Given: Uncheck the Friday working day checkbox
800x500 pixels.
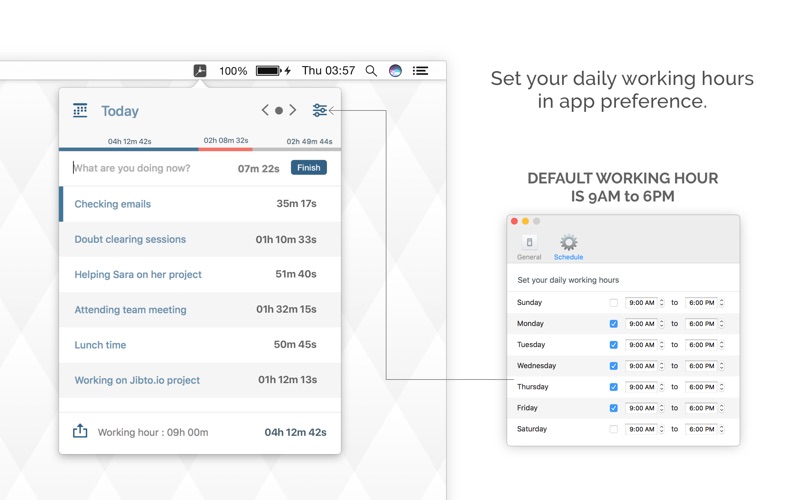Looking at the screenshot, I should [613, 408].
